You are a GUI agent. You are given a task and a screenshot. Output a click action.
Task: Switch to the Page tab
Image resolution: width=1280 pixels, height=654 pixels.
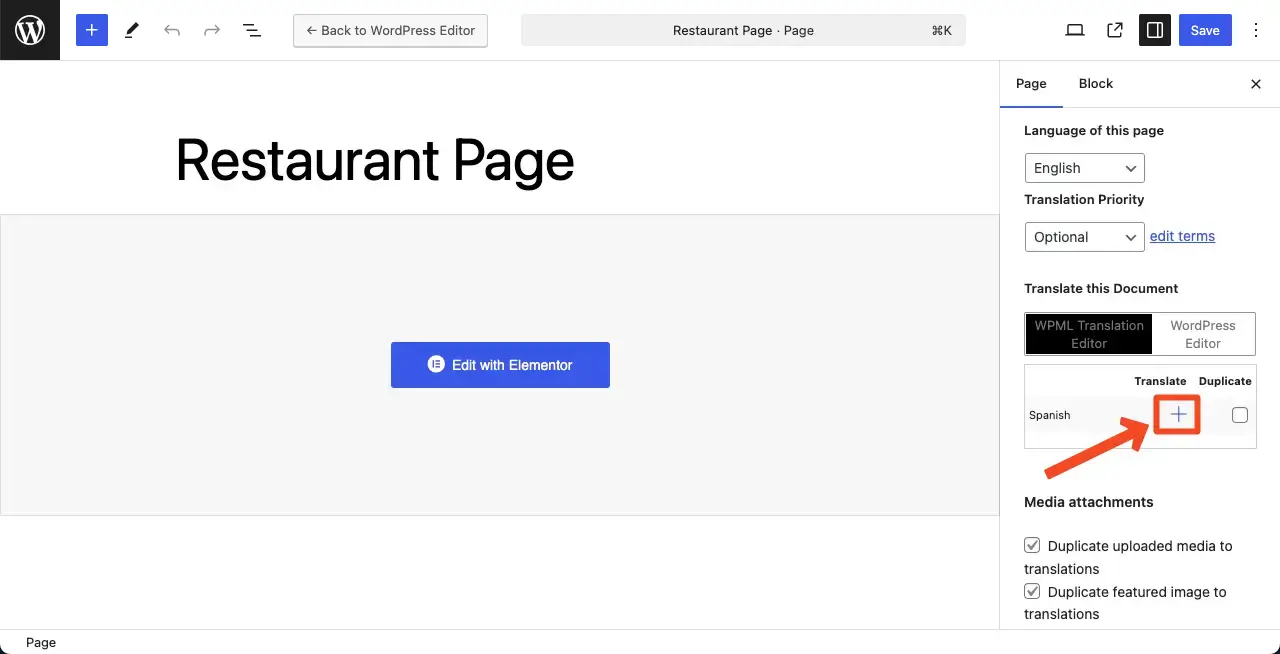(1031, 84)
